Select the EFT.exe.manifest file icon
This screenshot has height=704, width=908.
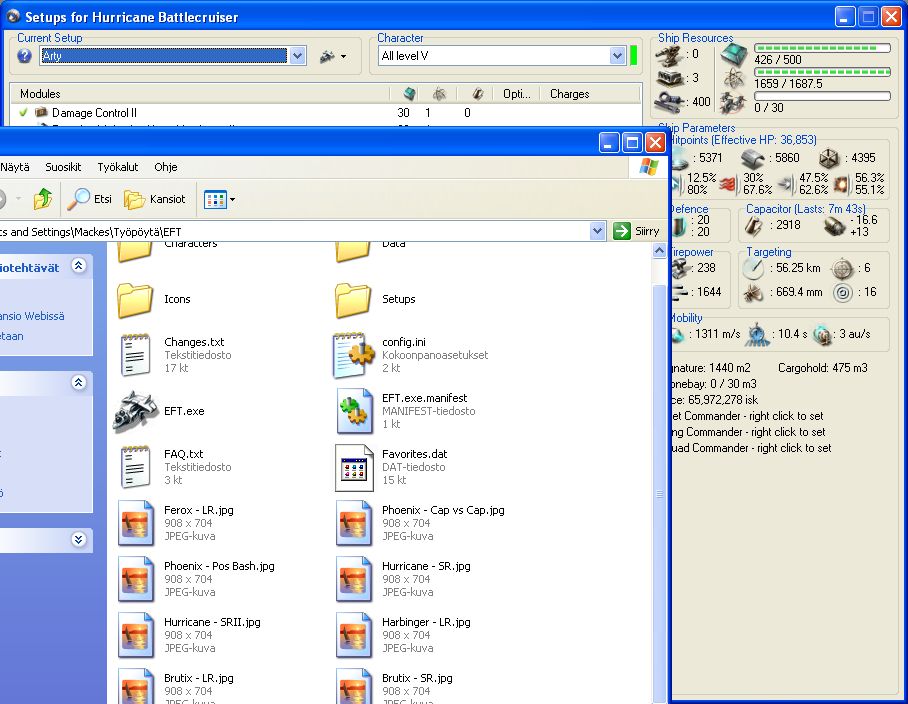click(354, 411)
